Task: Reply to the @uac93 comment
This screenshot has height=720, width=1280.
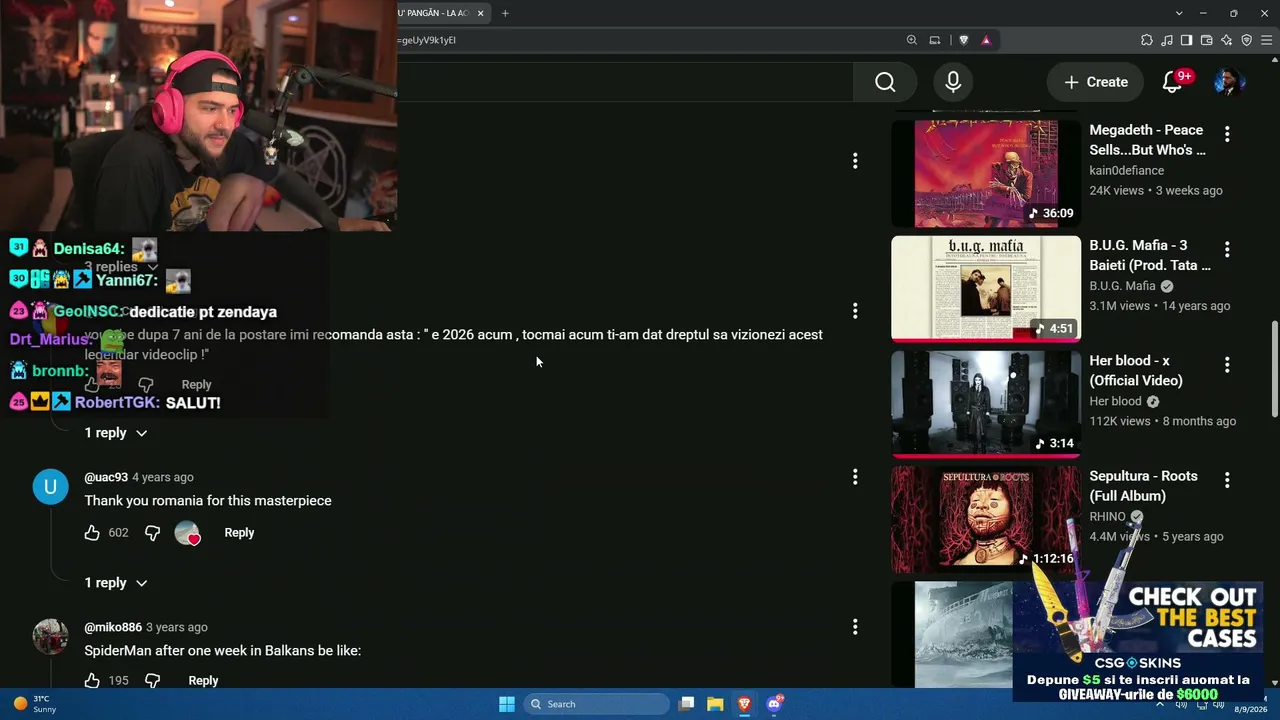Action: point(239,533)
